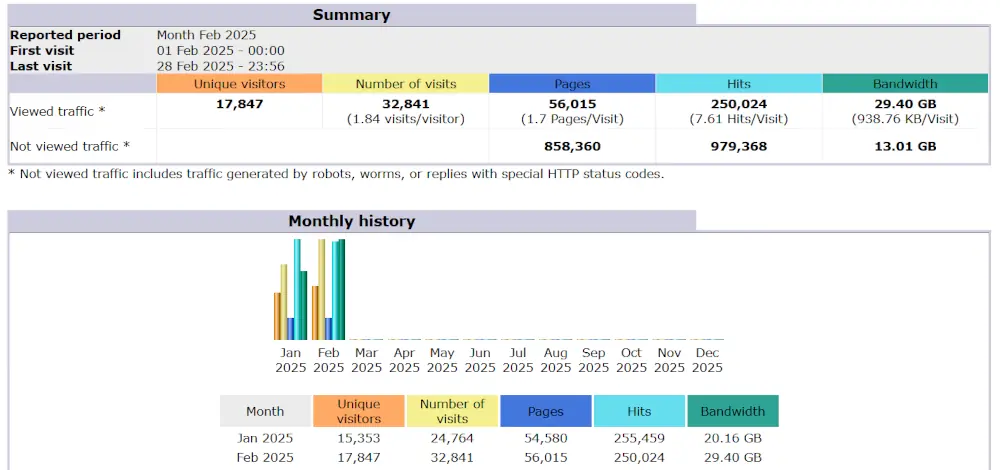Click the "Apr 2025" label under the chart
This screenshot has height=470, width=1000.
[404, 360]
